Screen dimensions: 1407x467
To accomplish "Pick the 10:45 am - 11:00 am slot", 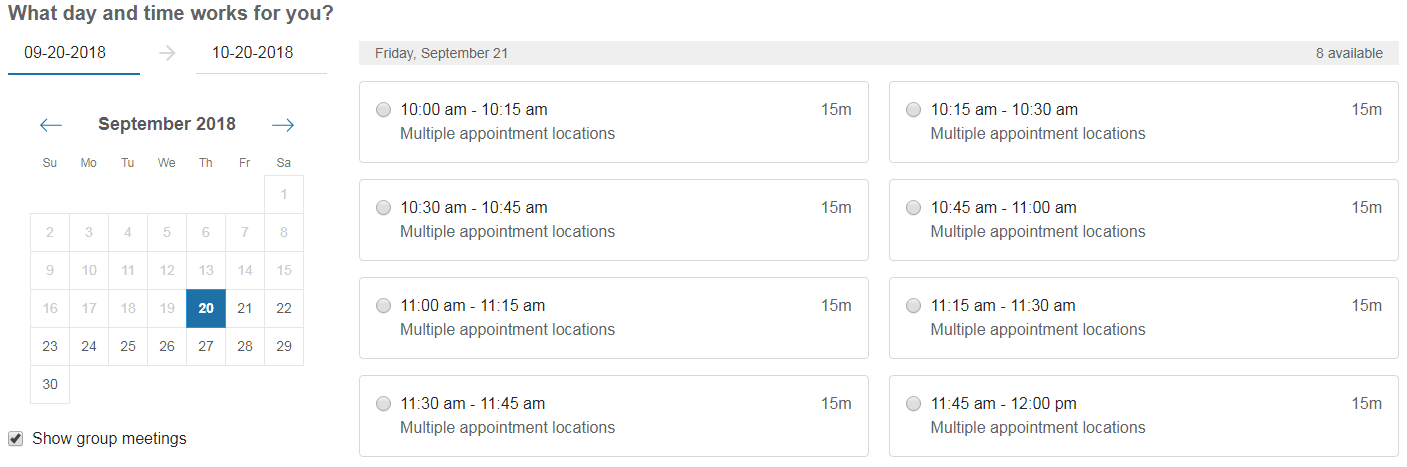I will (x=914, y=208).
